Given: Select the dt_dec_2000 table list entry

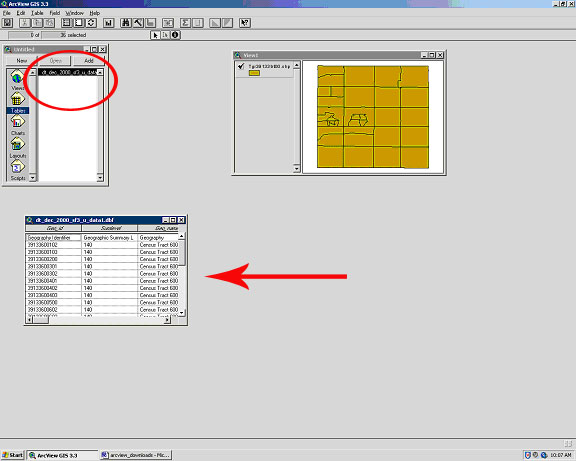Looking at the screenshot, I should point(68,72).
